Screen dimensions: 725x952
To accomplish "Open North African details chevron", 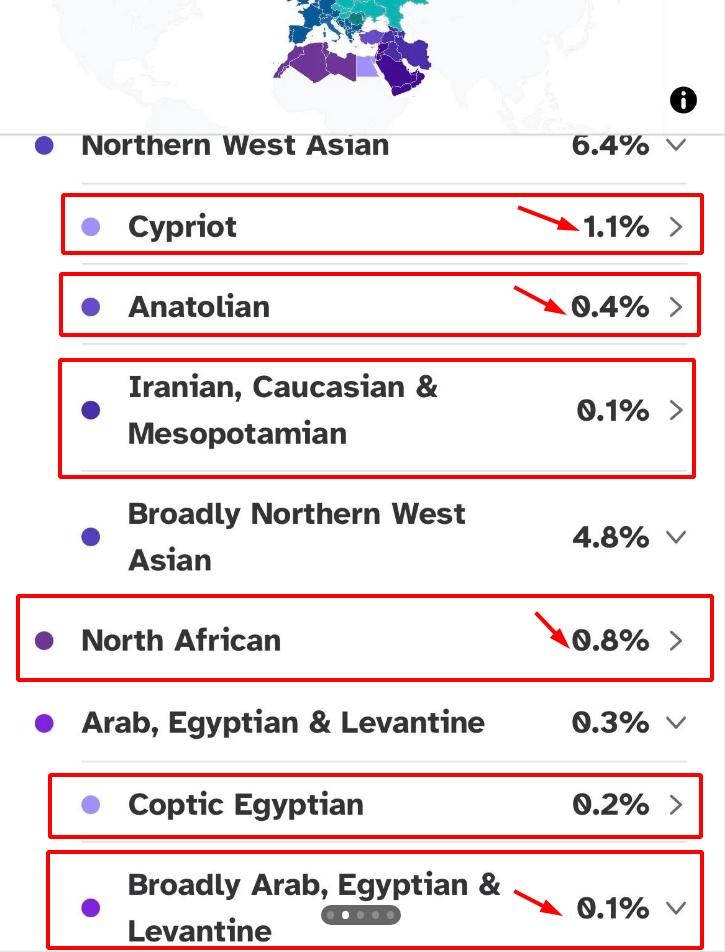I will point(676,640).
